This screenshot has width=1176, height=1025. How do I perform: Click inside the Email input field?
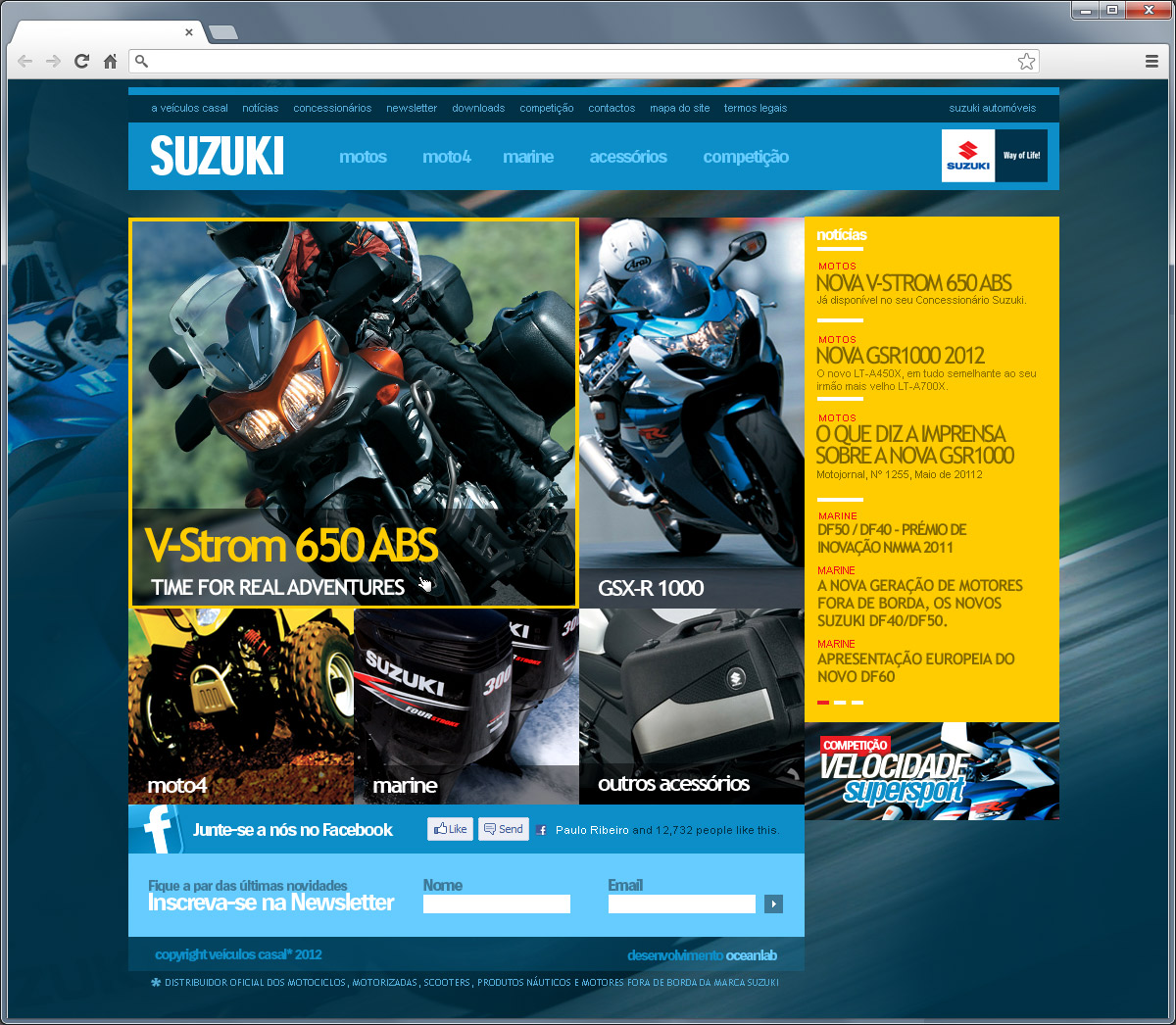click(x=681, y=903)
